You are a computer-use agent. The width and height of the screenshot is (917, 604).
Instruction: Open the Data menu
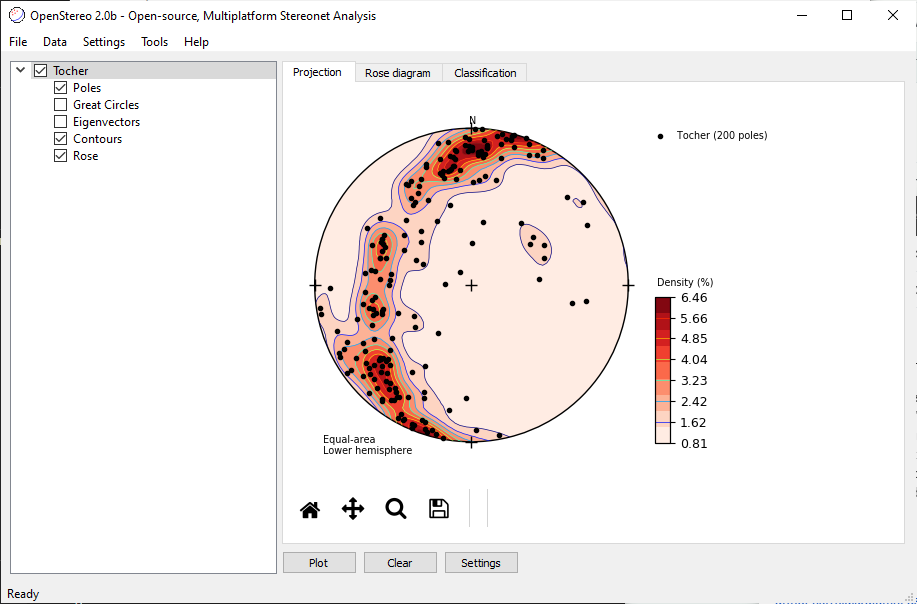click(55, 42)
